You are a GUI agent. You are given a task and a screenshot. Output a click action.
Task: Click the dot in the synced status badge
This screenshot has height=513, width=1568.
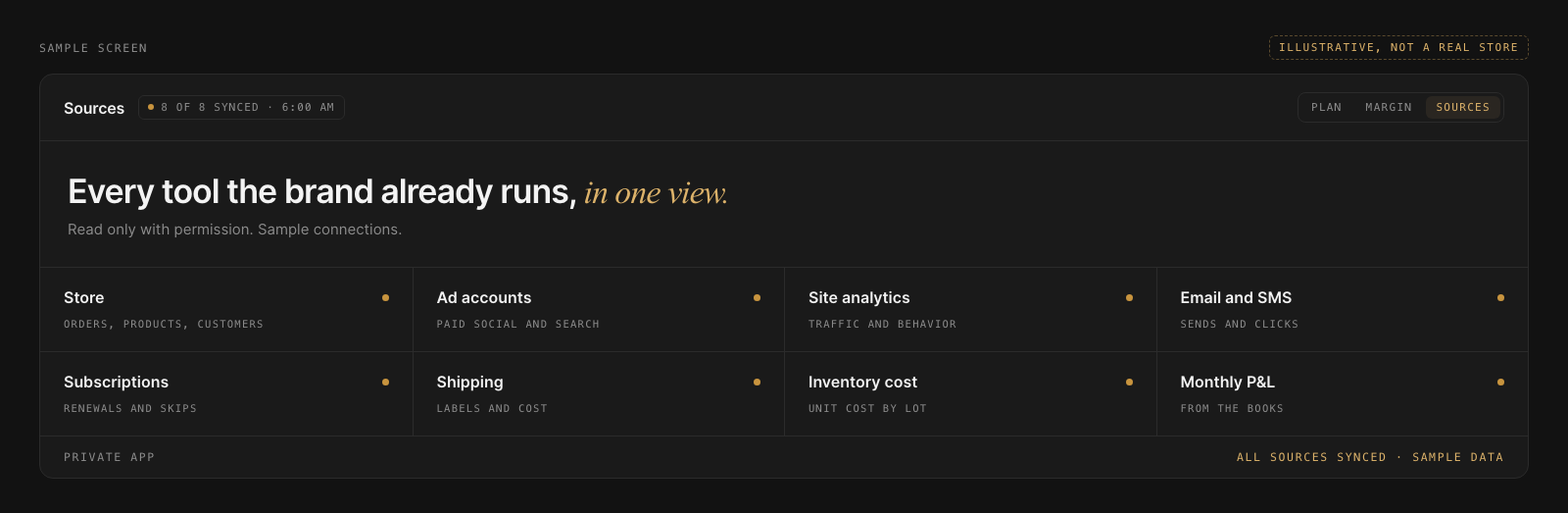tap(151, 107)
